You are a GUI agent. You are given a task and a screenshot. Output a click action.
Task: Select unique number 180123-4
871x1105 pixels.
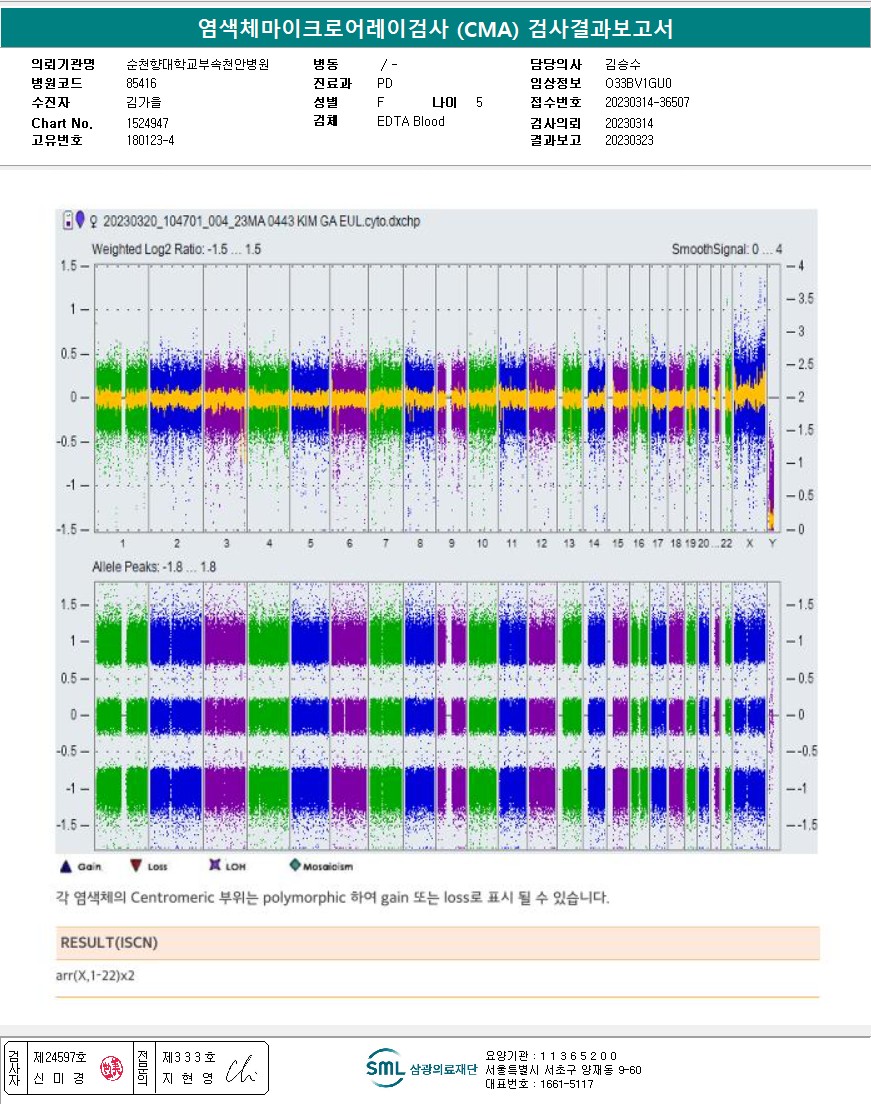150,140
